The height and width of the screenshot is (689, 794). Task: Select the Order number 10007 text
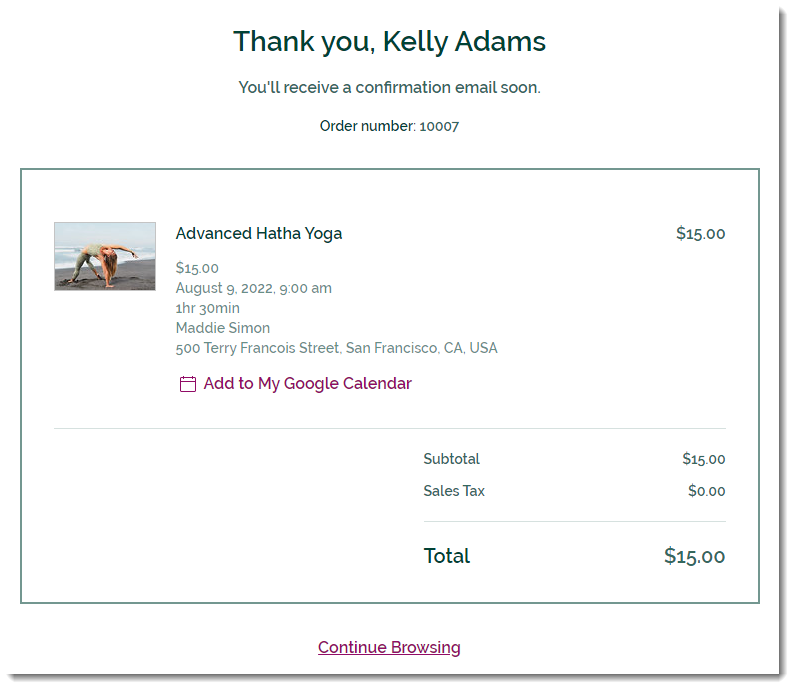click(389, 126)
